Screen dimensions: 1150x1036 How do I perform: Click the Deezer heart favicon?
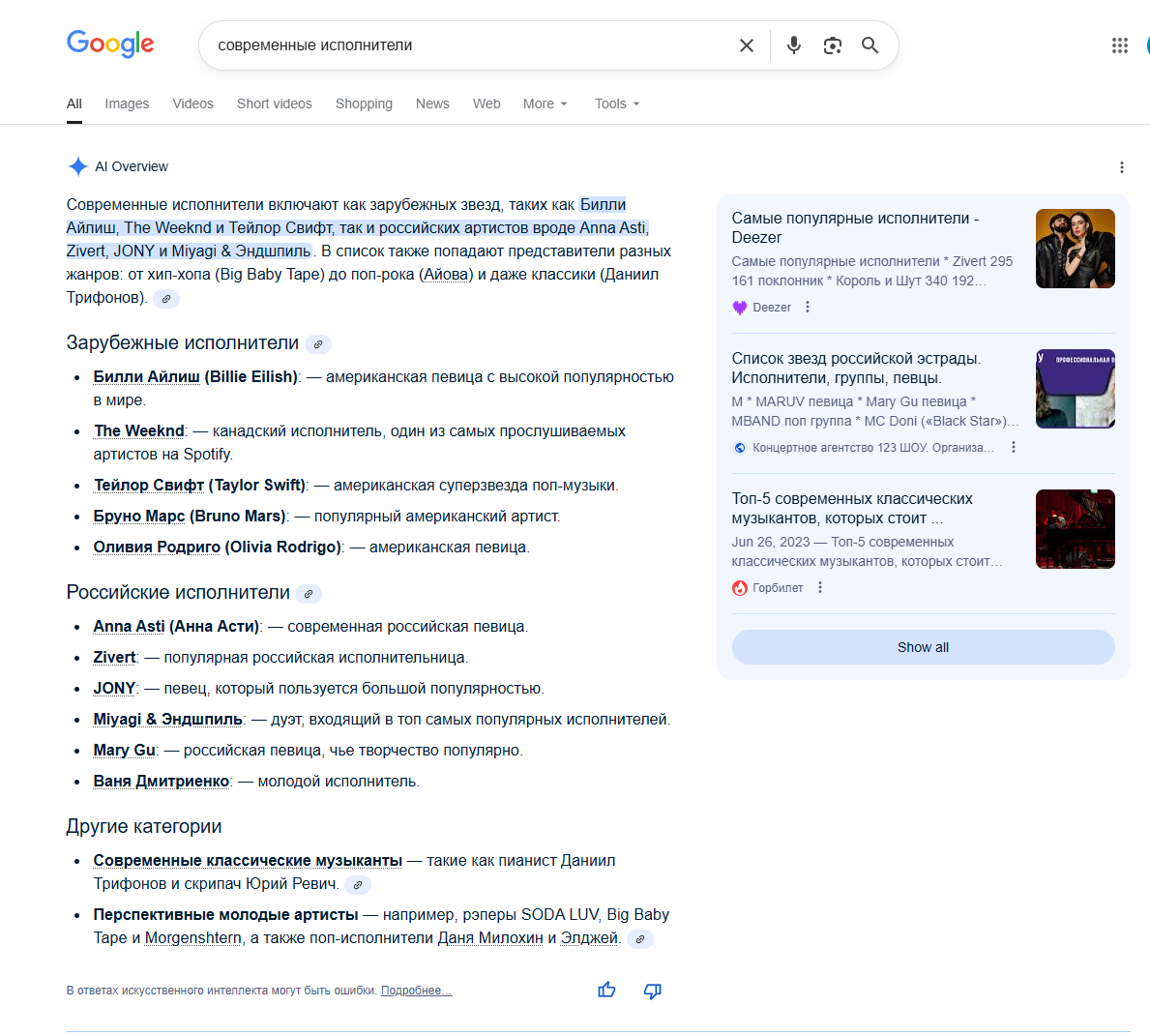tap(739, 308)
